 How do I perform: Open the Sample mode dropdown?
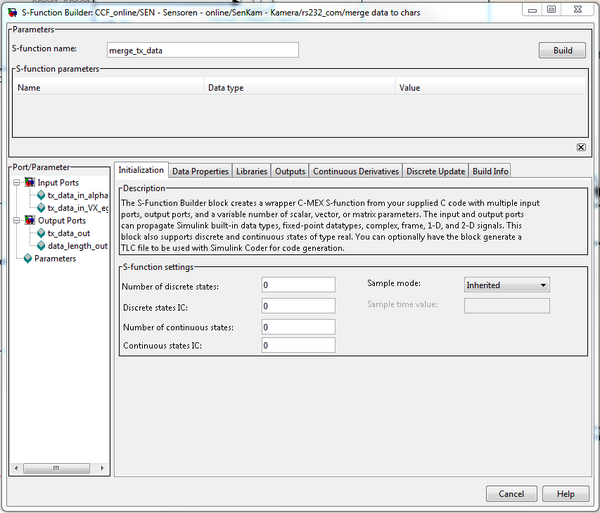[507, 285]
